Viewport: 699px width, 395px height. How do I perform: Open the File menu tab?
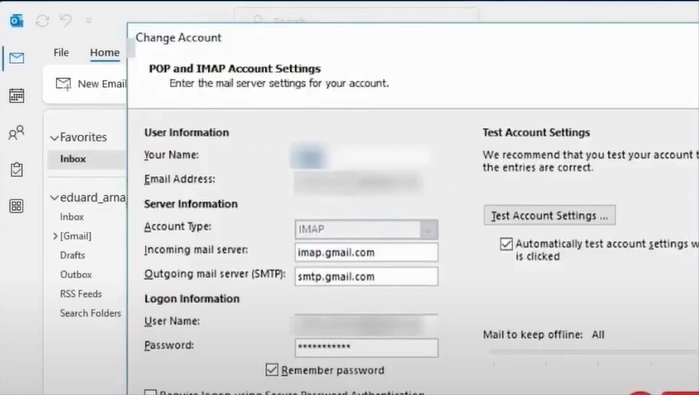click(61, 53)
